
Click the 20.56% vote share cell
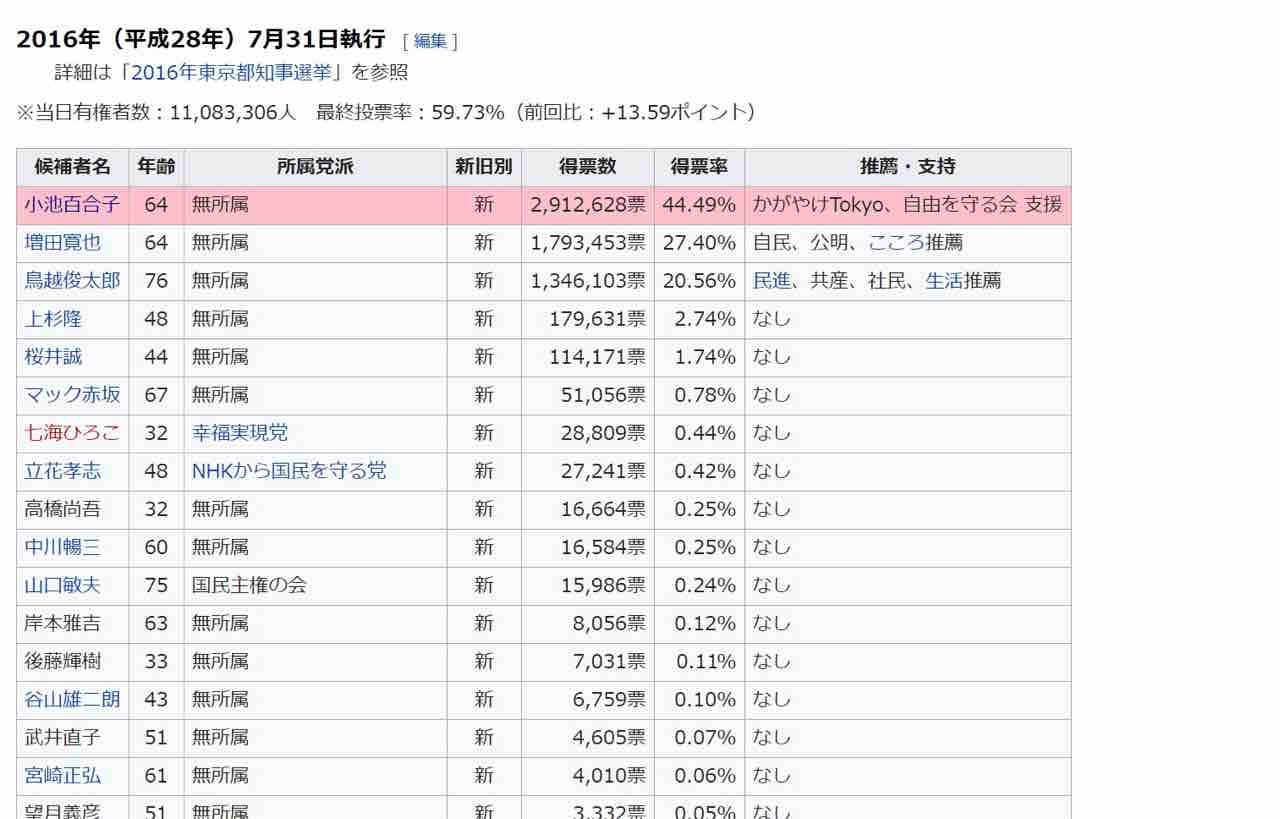coord(699,281)
